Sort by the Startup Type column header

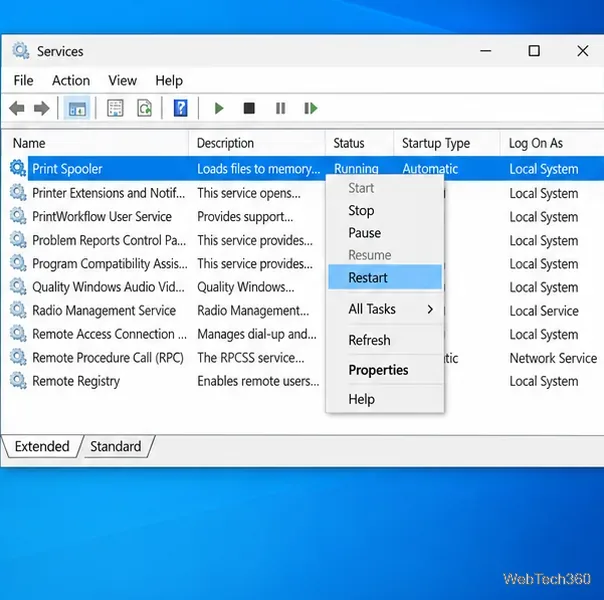[446, 143]
